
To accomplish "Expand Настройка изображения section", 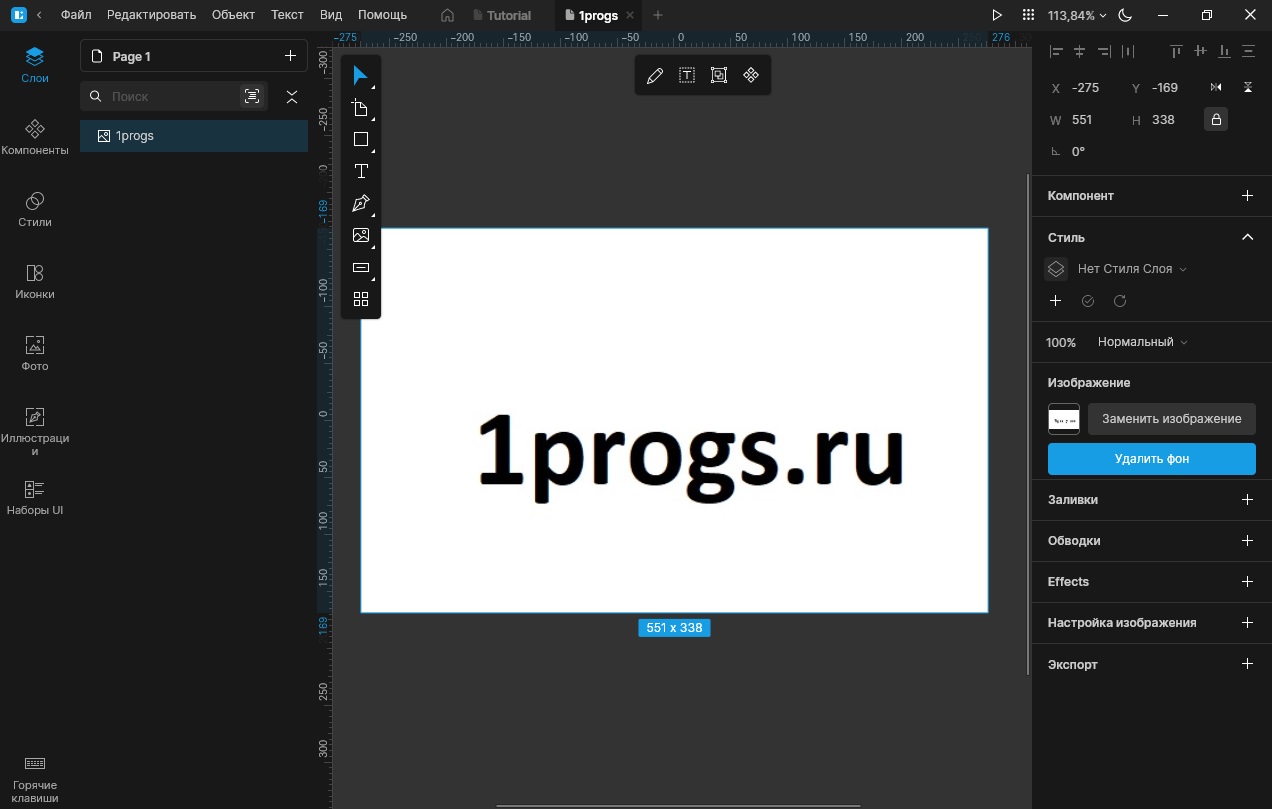I will pos(1247,622).
